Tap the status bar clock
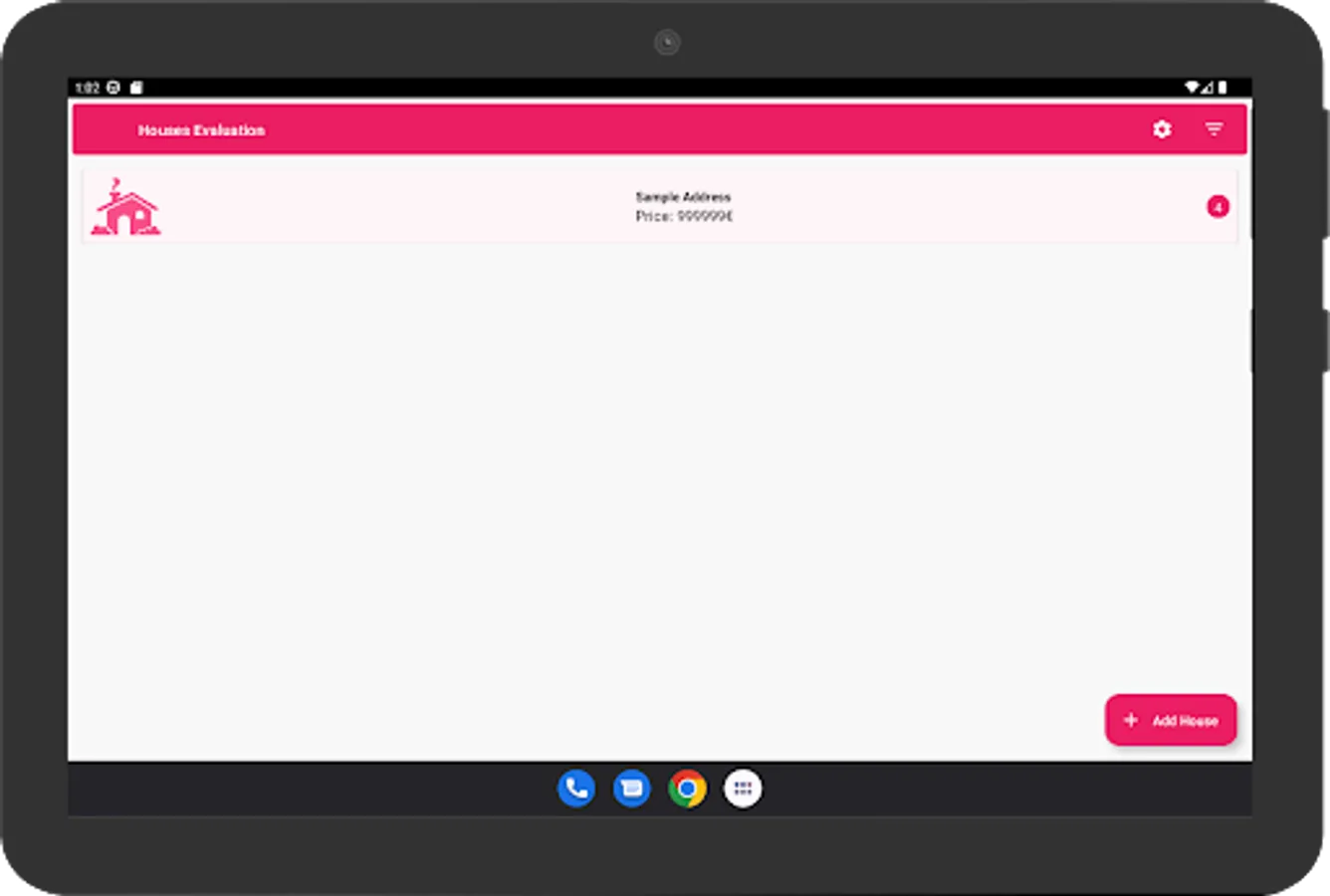This screenshot has height=896, width=1330. coord(87,88)
